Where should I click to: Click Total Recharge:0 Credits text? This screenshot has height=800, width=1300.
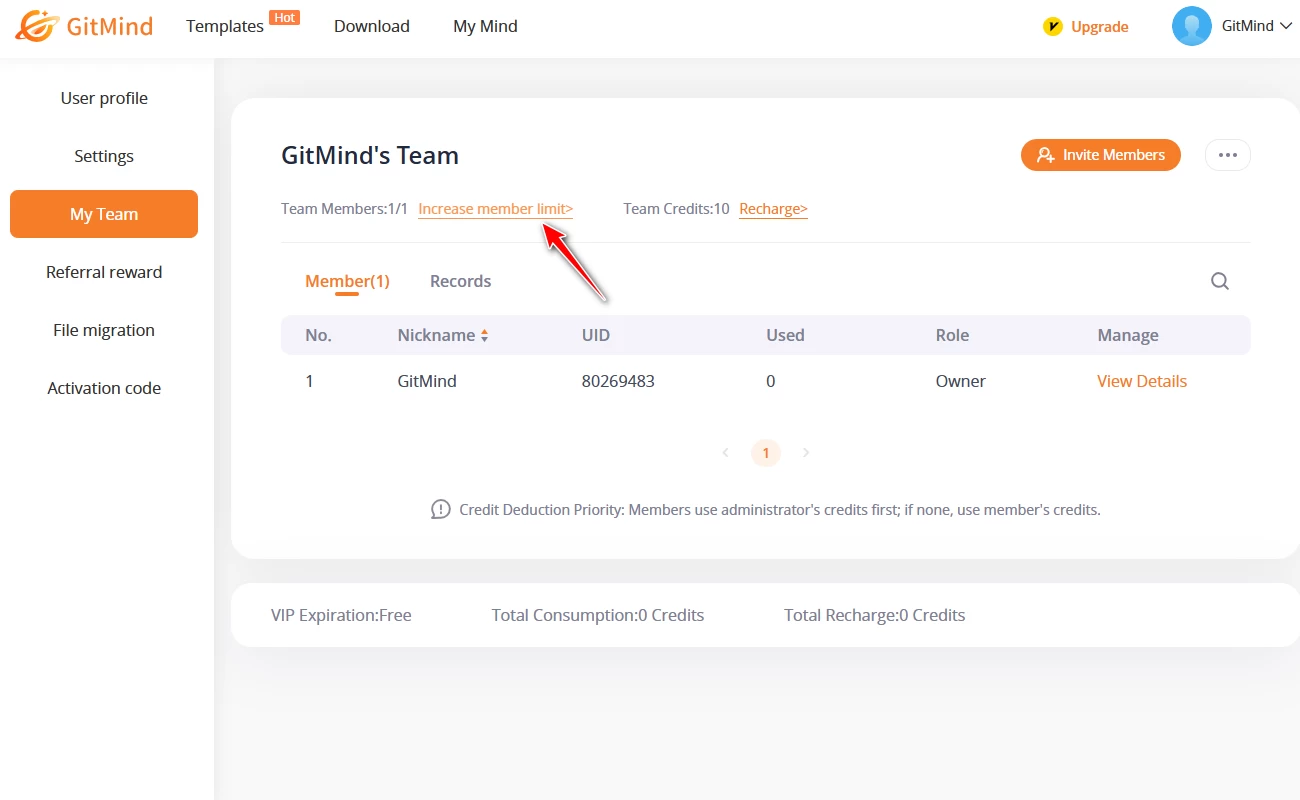(875, 615)
